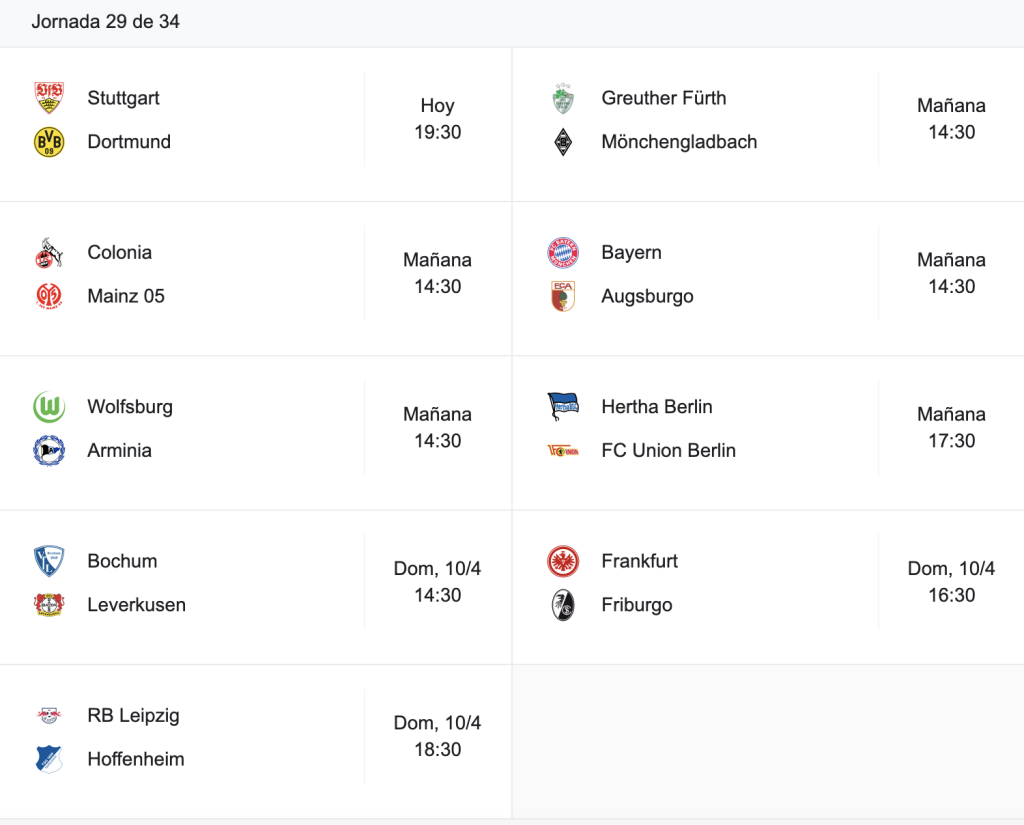This screenshot has height=825, width=1024.
Task: Click the Dortmund BVB logo
Action: (x=49, y=142)
